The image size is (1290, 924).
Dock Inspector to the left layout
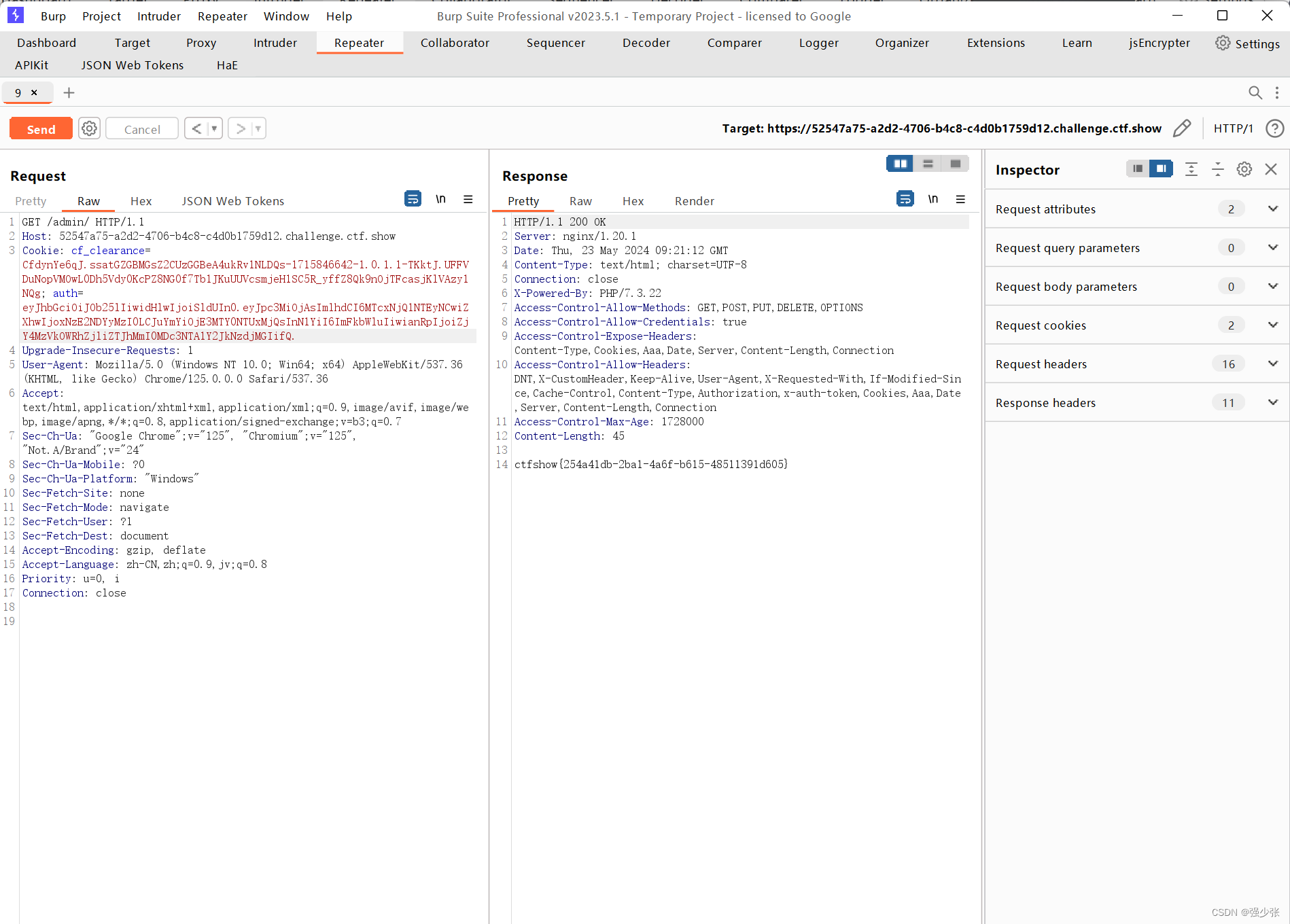point(1138,168)
